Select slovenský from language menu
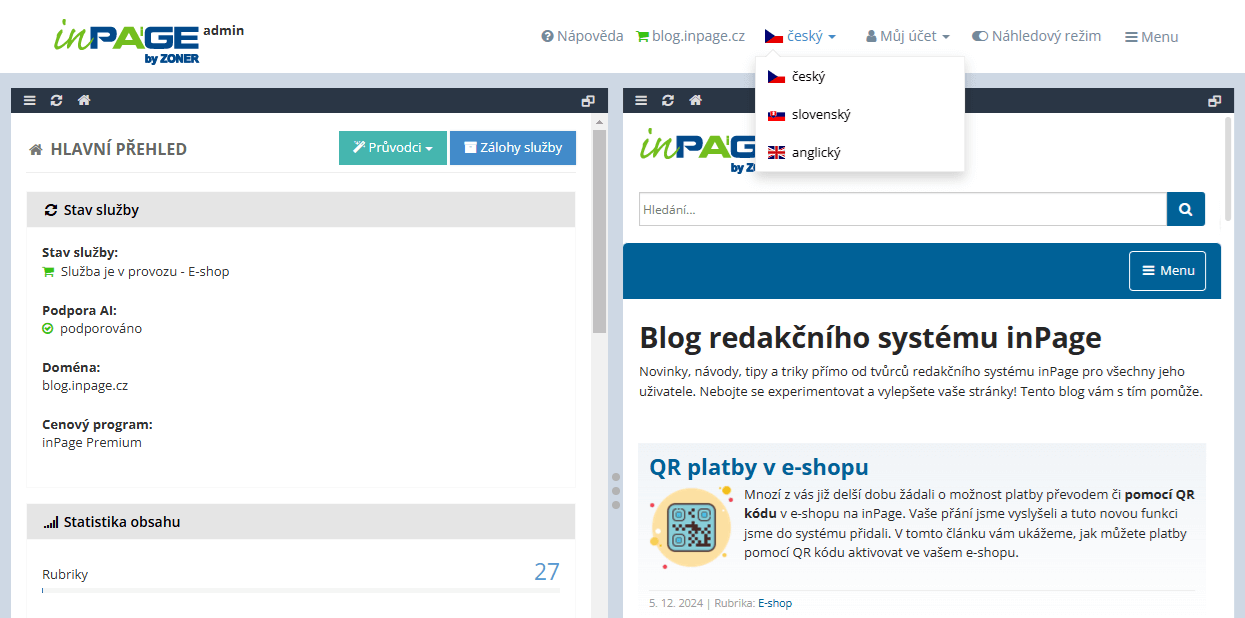This screenshot has width=1245, height=618. point(820,115)
